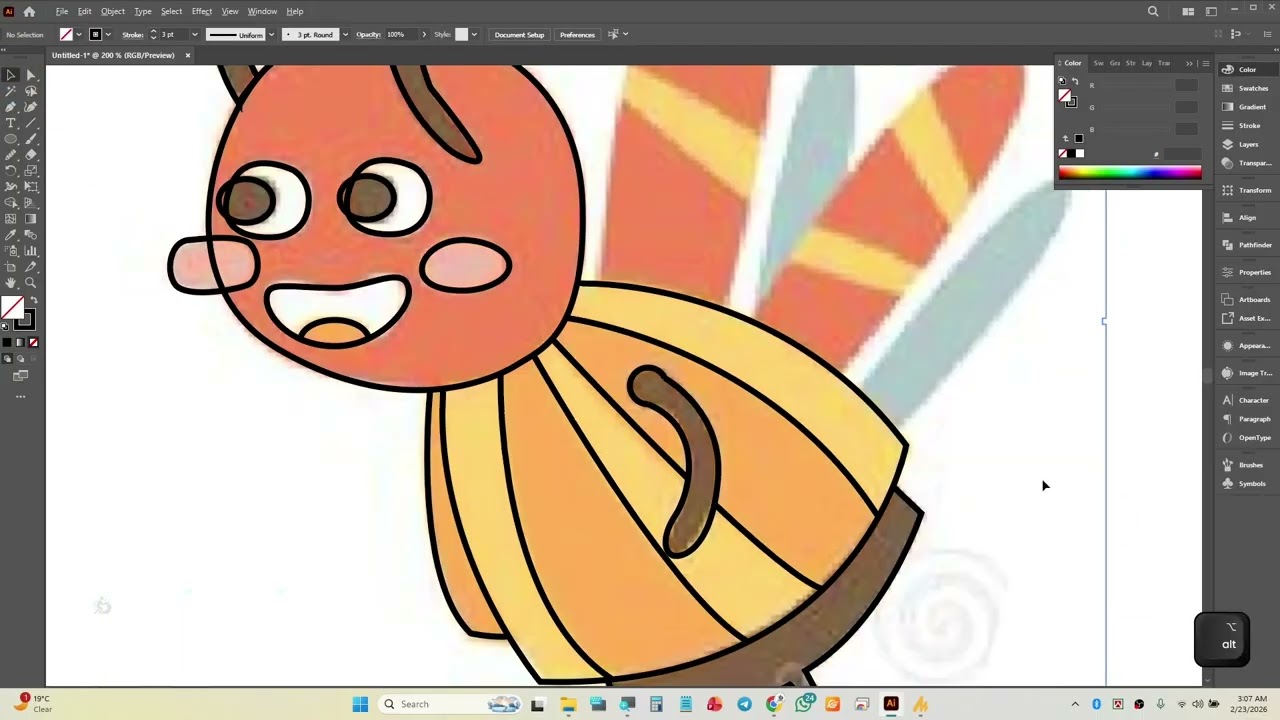Screen dimensions: 1280x720
Task: Set paint mode to Color button
Action: (x=7, y=343)
